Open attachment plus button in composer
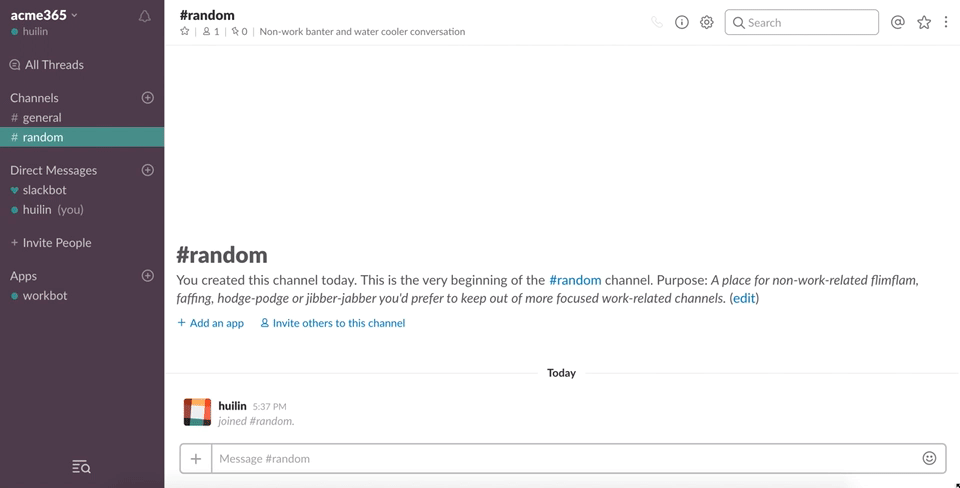Screen dimensions: 960x488 click(x=196, y=458)
